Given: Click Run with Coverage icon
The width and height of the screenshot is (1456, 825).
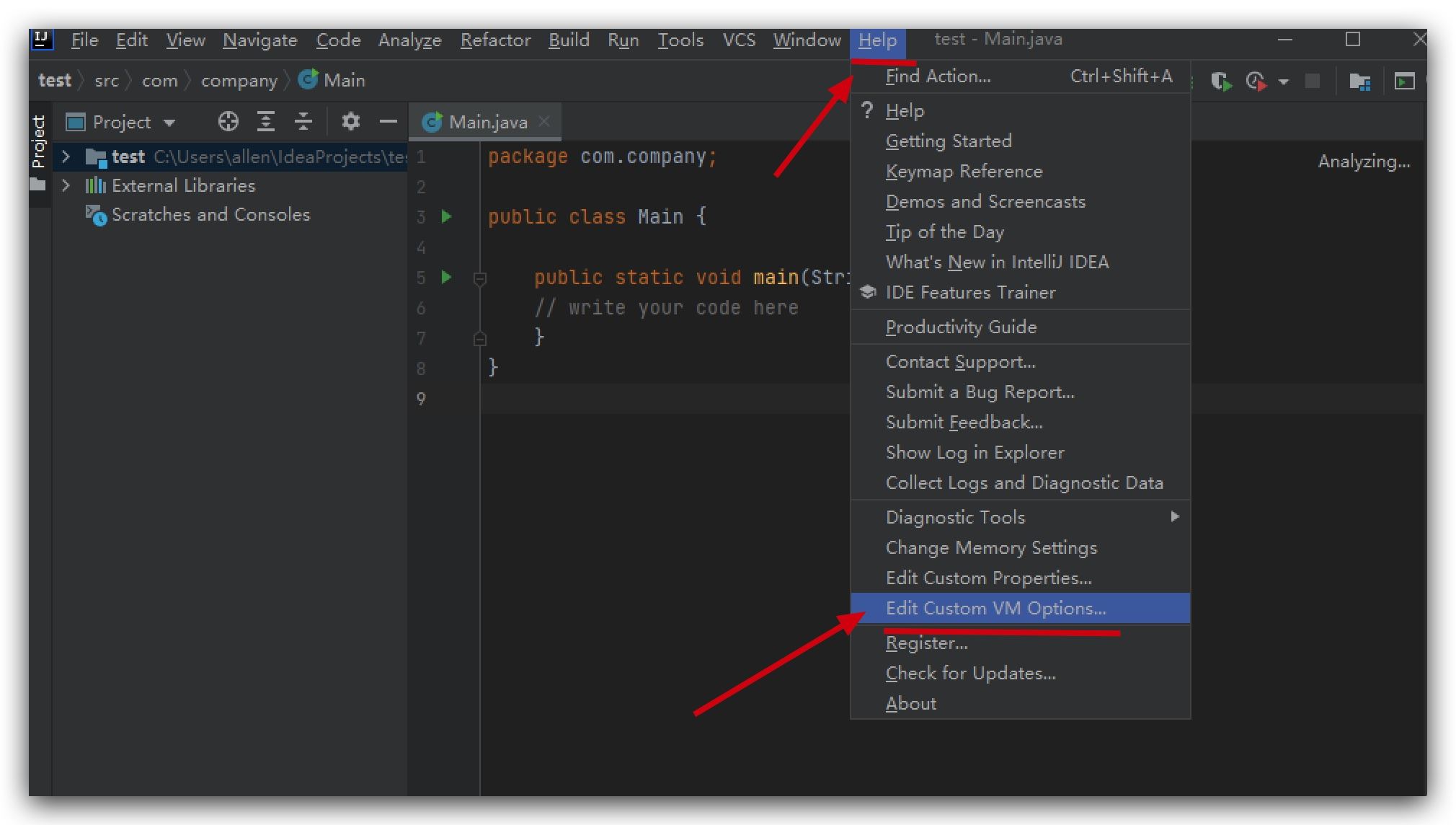Looking at the screenshot, I should coord(1221,81).
